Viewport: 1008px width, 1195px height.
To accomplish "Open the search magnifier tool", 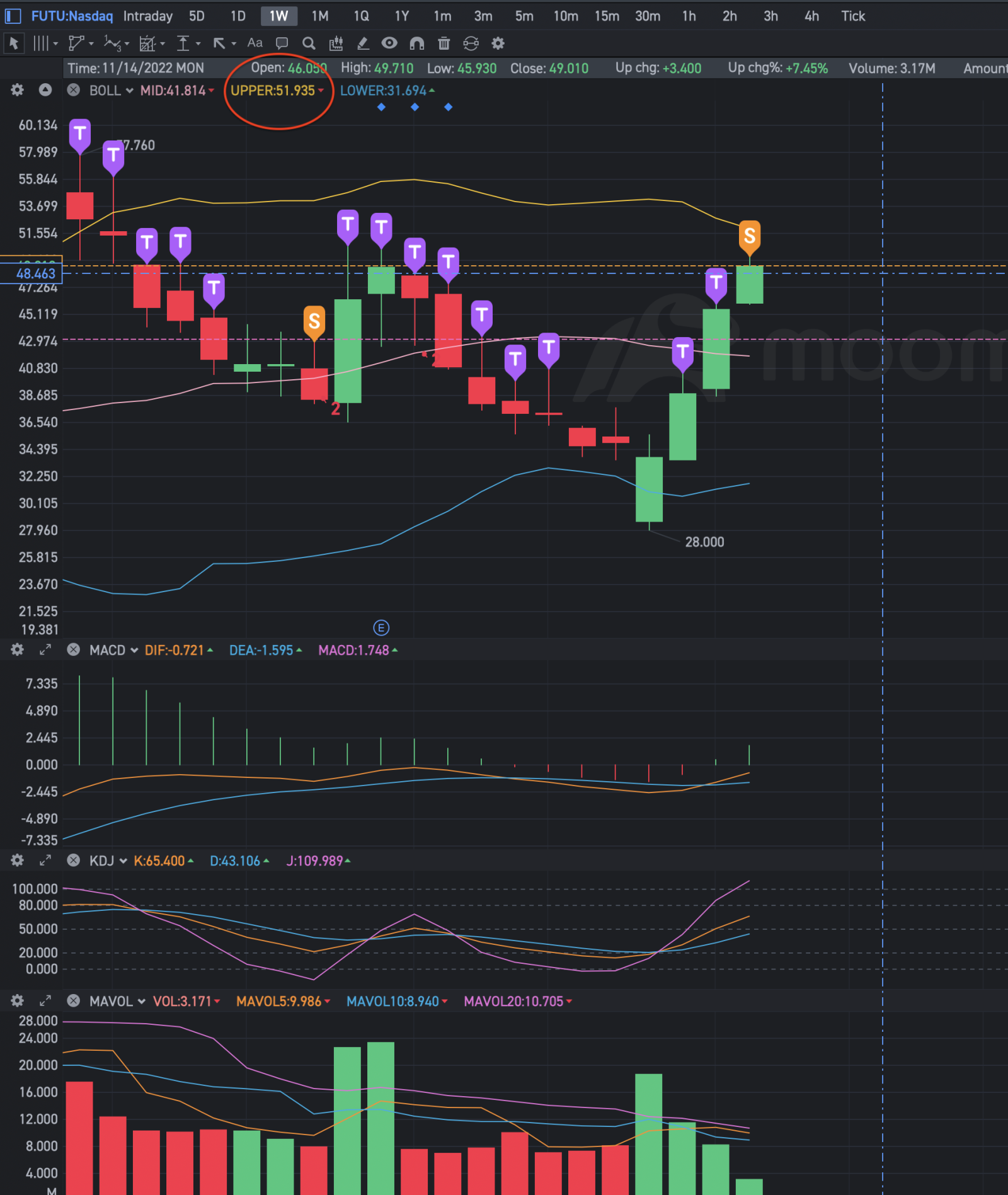I will (x=309, y=43).
